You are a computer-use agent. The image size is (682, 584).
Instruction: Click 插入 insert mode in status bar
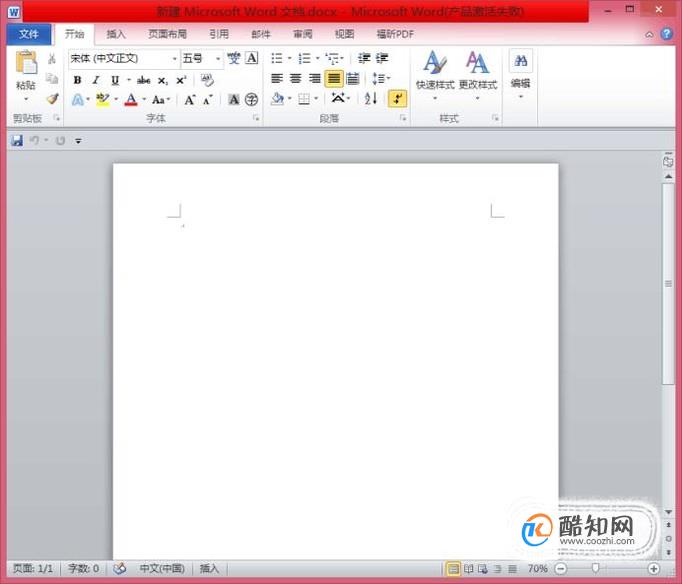pos(209,568)
